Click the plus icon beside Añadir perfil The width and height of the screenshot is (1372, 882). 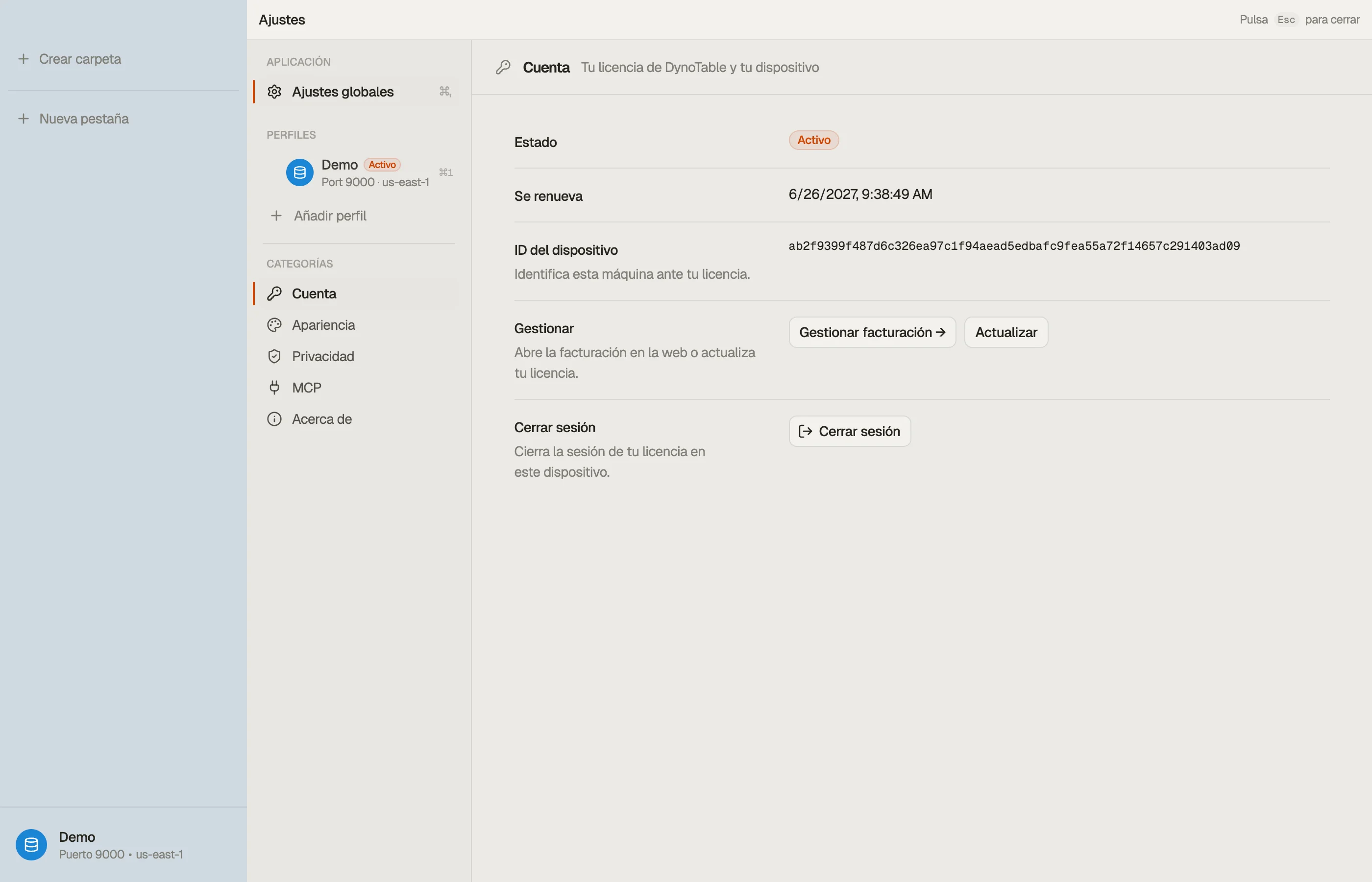(276, 216)
